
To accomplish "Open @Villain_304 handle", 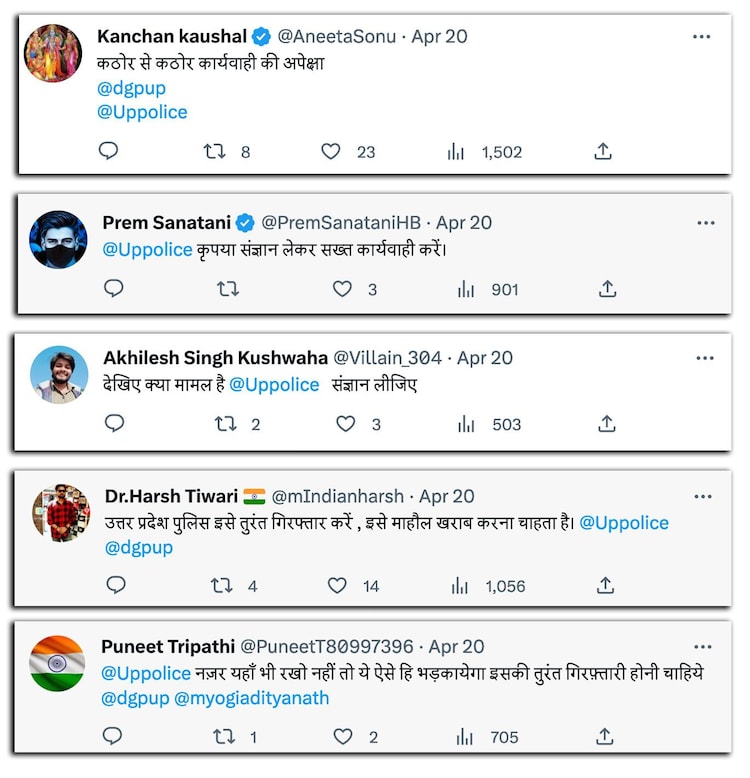I will click(388, 358).
